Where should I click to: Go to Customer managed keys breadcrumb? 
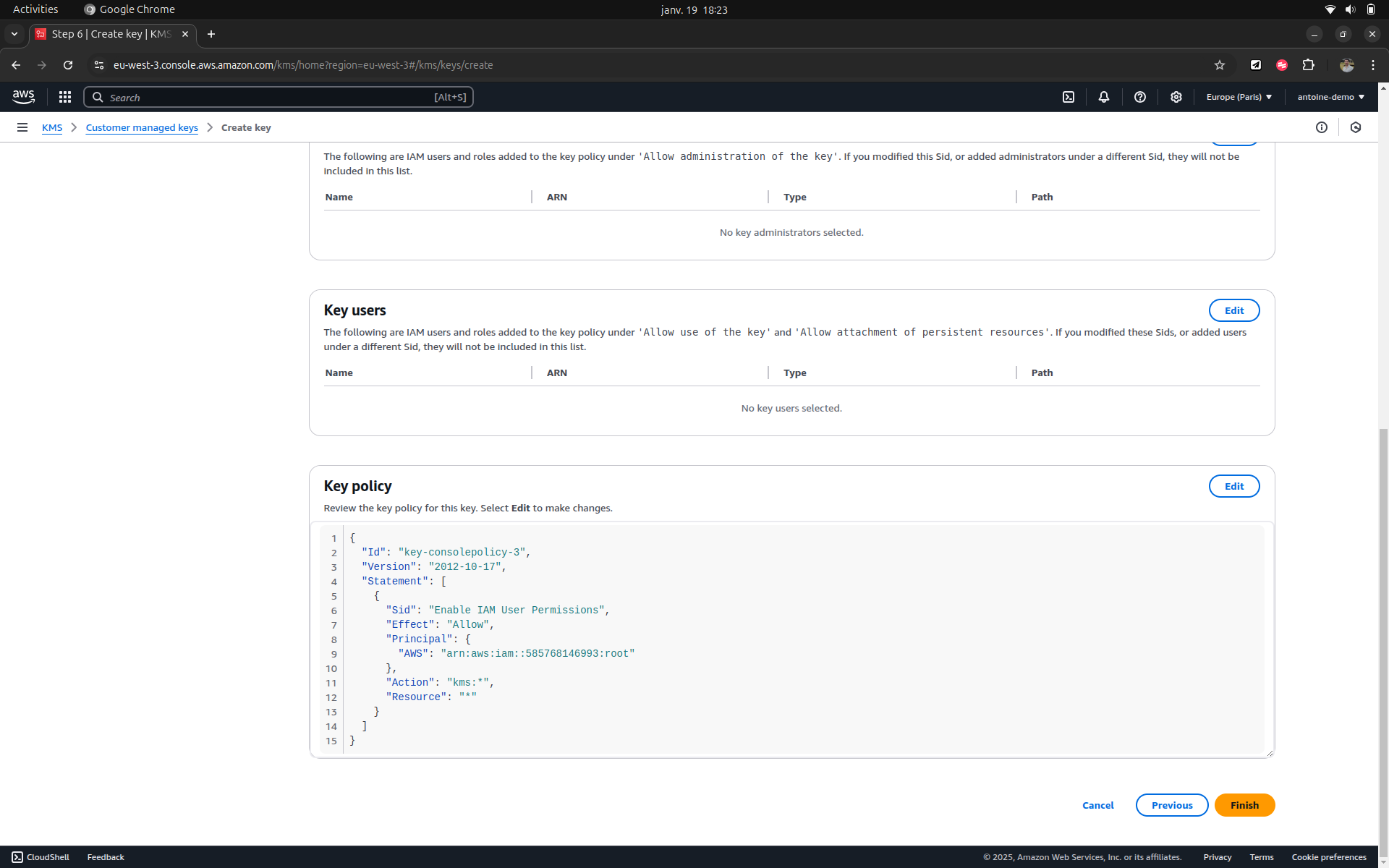pyautogui.click(x=142, y=127)
